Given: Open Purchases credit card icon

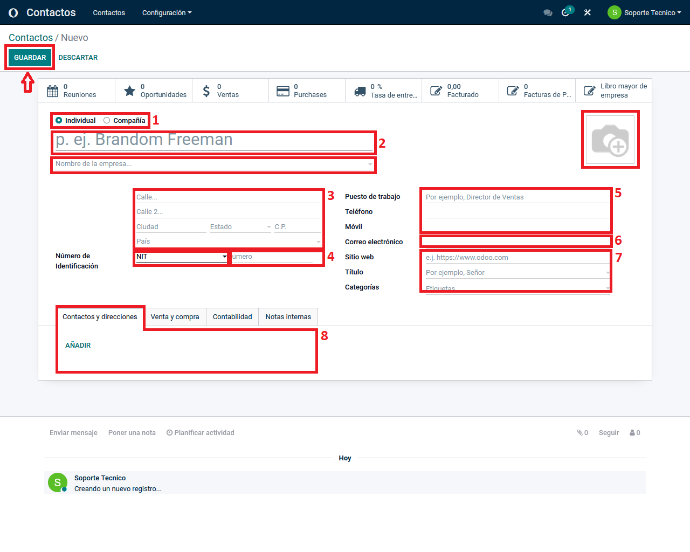Looking at the screenshot, I should tap(283, 91).
